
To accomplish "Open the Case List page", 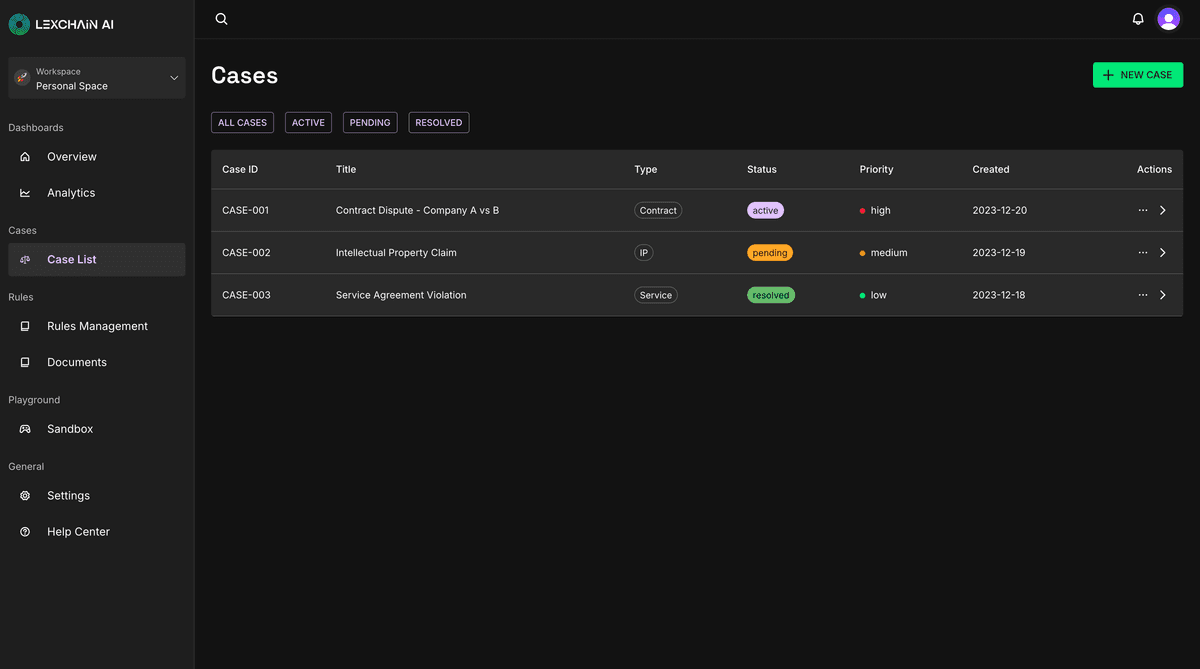I will (97, 260).
